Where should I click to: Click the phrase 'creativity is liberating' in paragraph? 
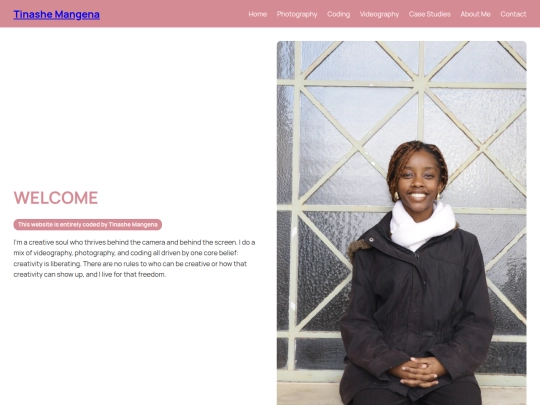point(47,264)
